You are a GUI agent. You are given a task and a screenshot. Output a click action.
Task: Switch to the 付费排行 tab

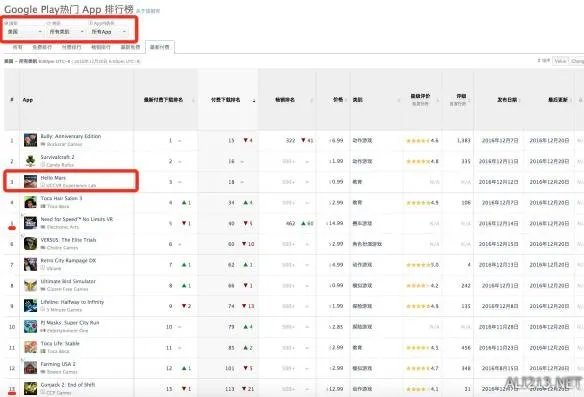72,47
